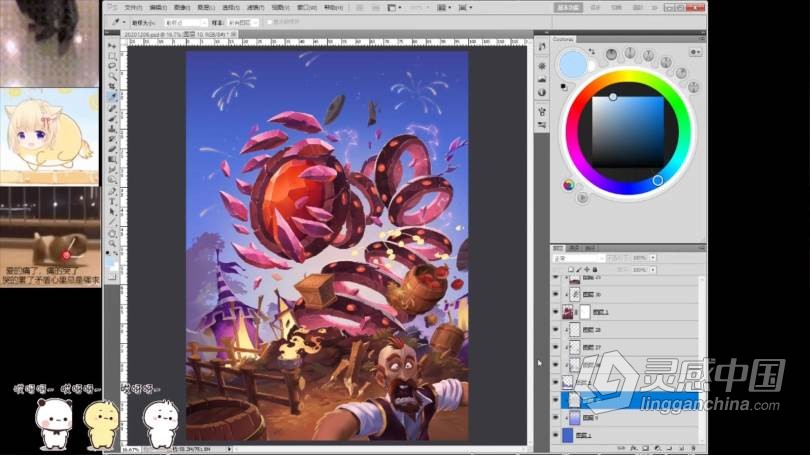The height and width of the screenshot is (455, 810).
Task: Click the Delete Layer trash icon
Action: tap(693, 448)
